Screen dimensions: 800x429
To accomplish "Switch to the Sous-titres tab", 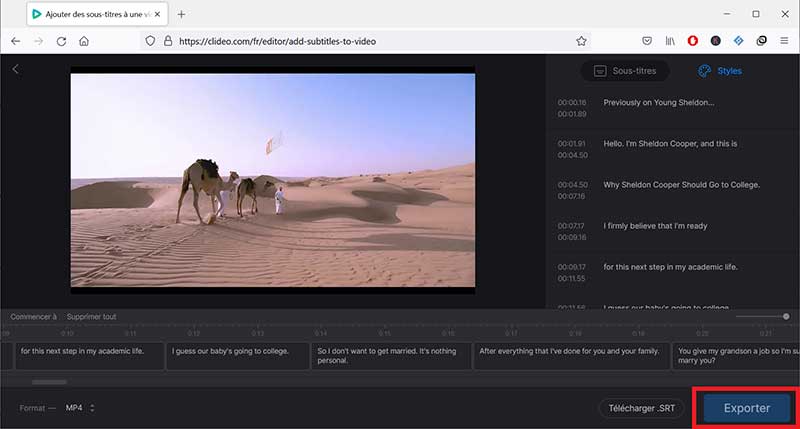I will 625,71.
